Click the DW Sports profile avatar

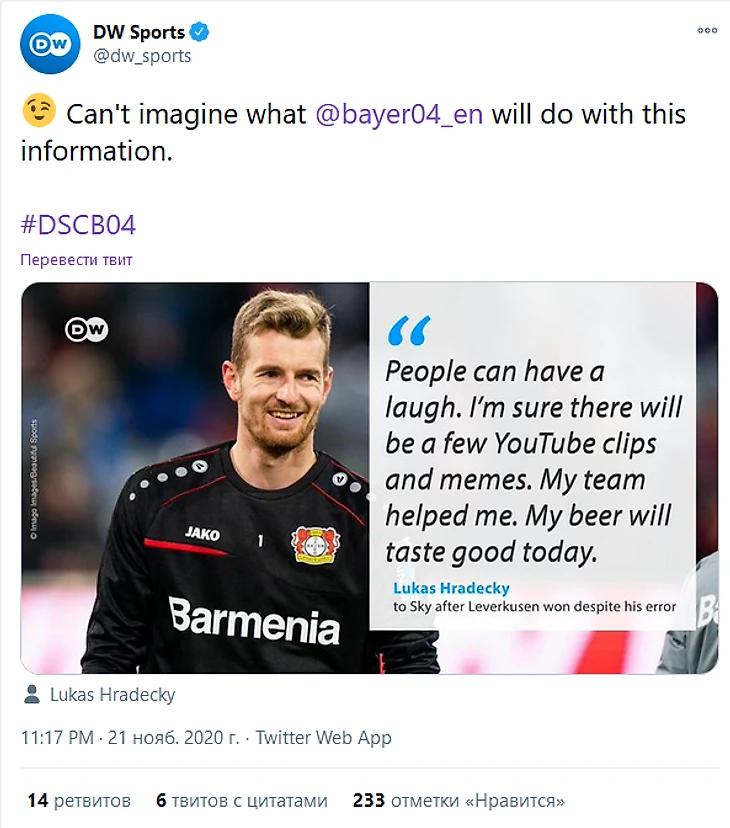50,44
